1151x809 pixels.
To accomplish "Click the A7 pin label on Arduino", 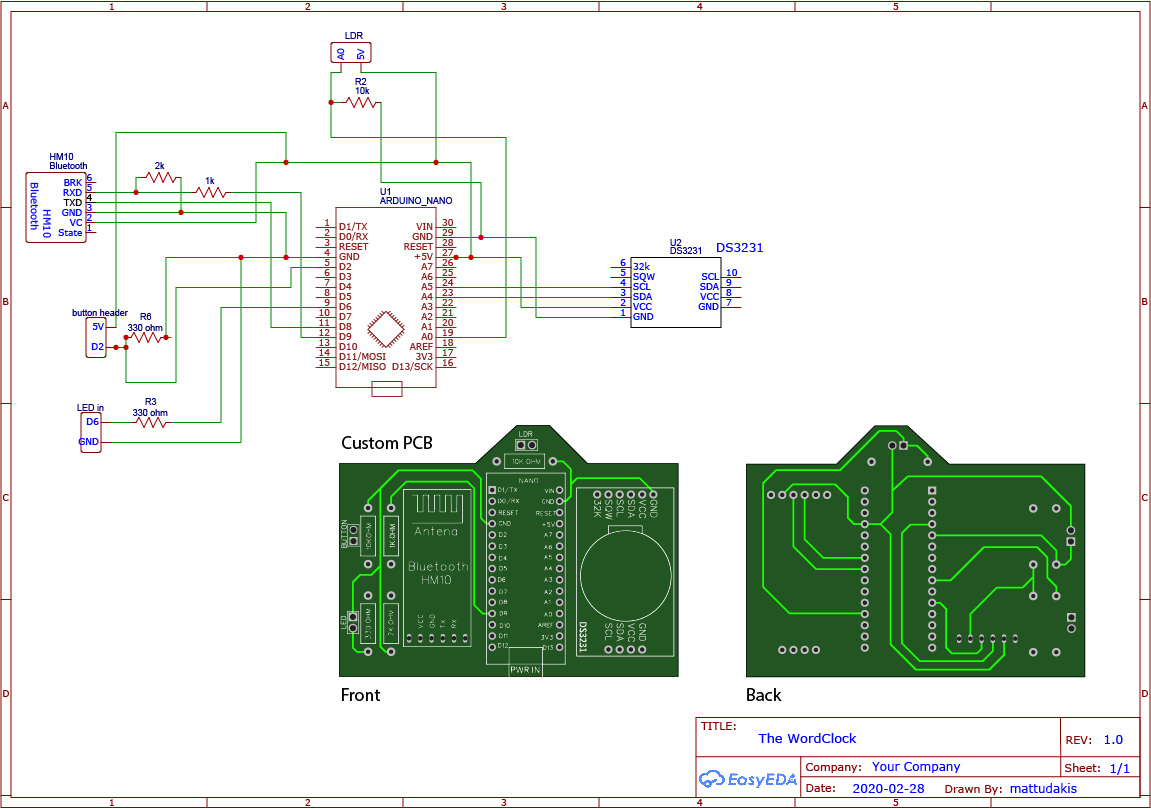I will [x=426, y=266].
